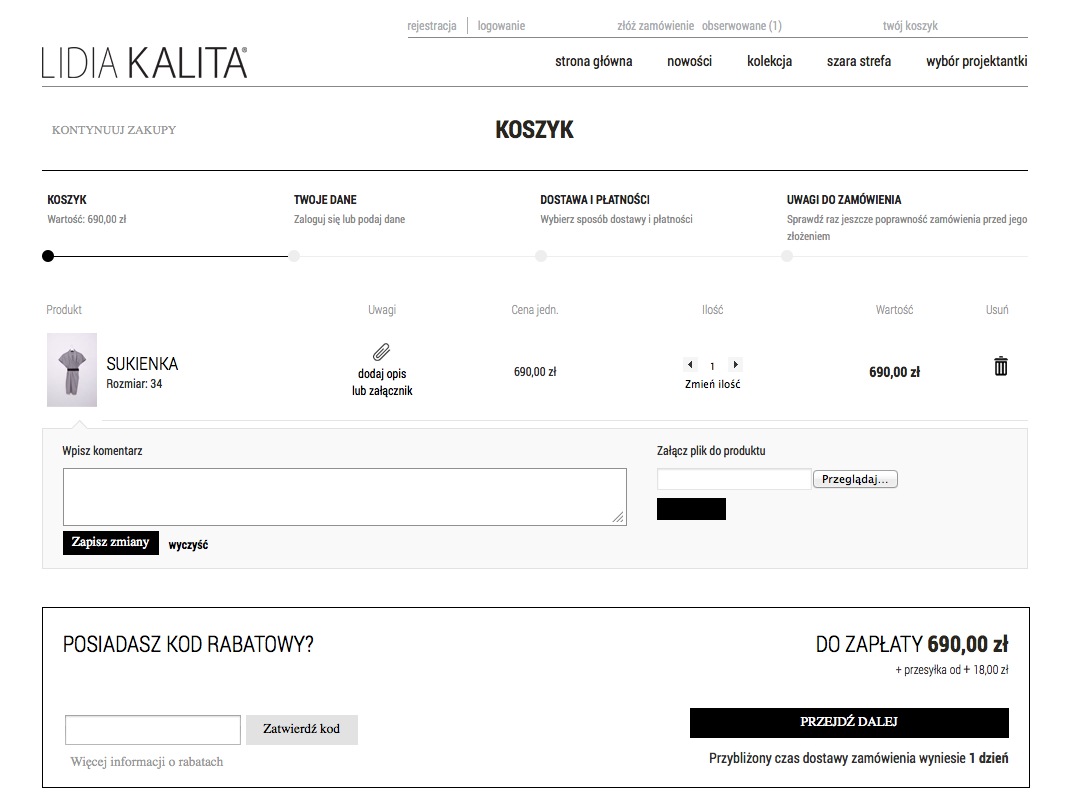Select the Uwagi do zamówienia step
Viewport: 1073px width, 802px height.
[844, 200]
